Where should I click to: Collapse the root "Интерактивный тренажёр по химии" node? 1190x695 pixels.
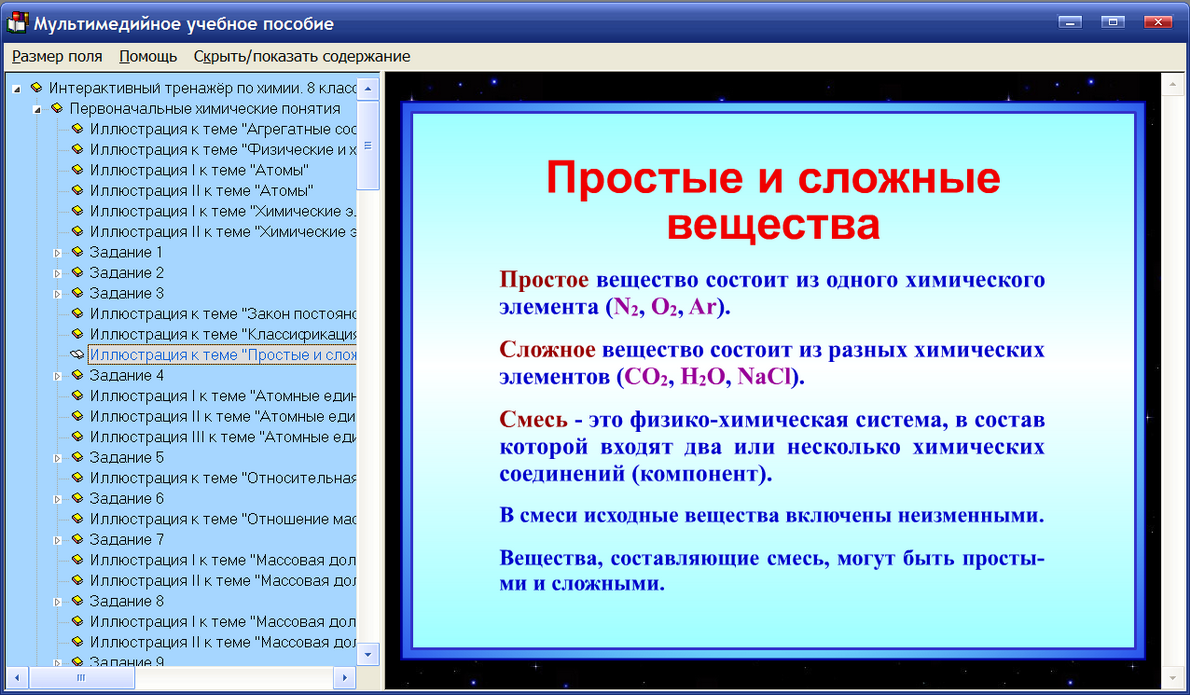tap(22, 87)
